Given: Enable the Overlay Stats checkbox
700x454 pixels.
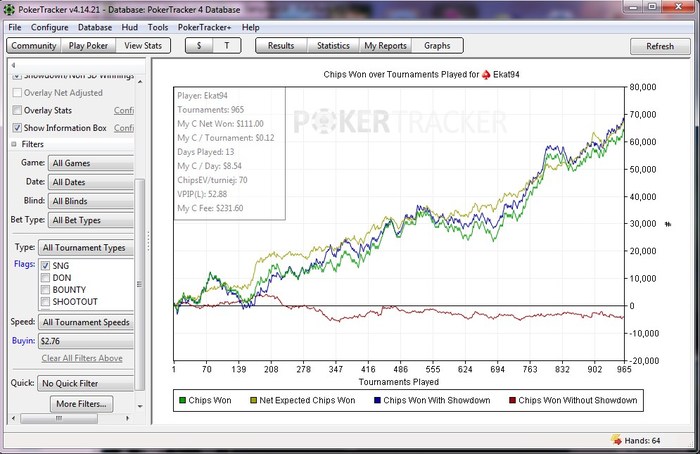Looking at the screenshot, I should (x=17, y=110).
